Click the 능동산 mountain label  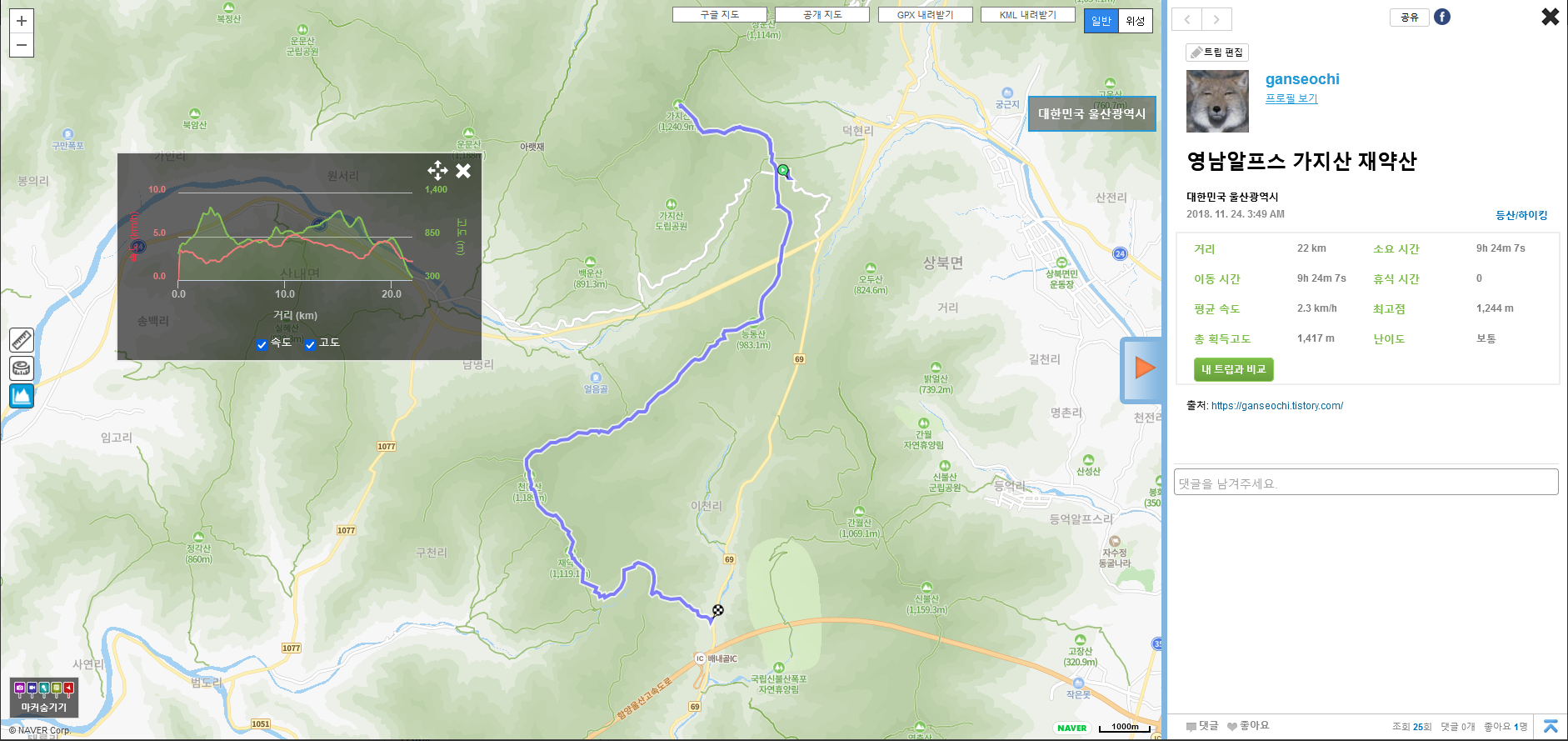pos(753,339)
